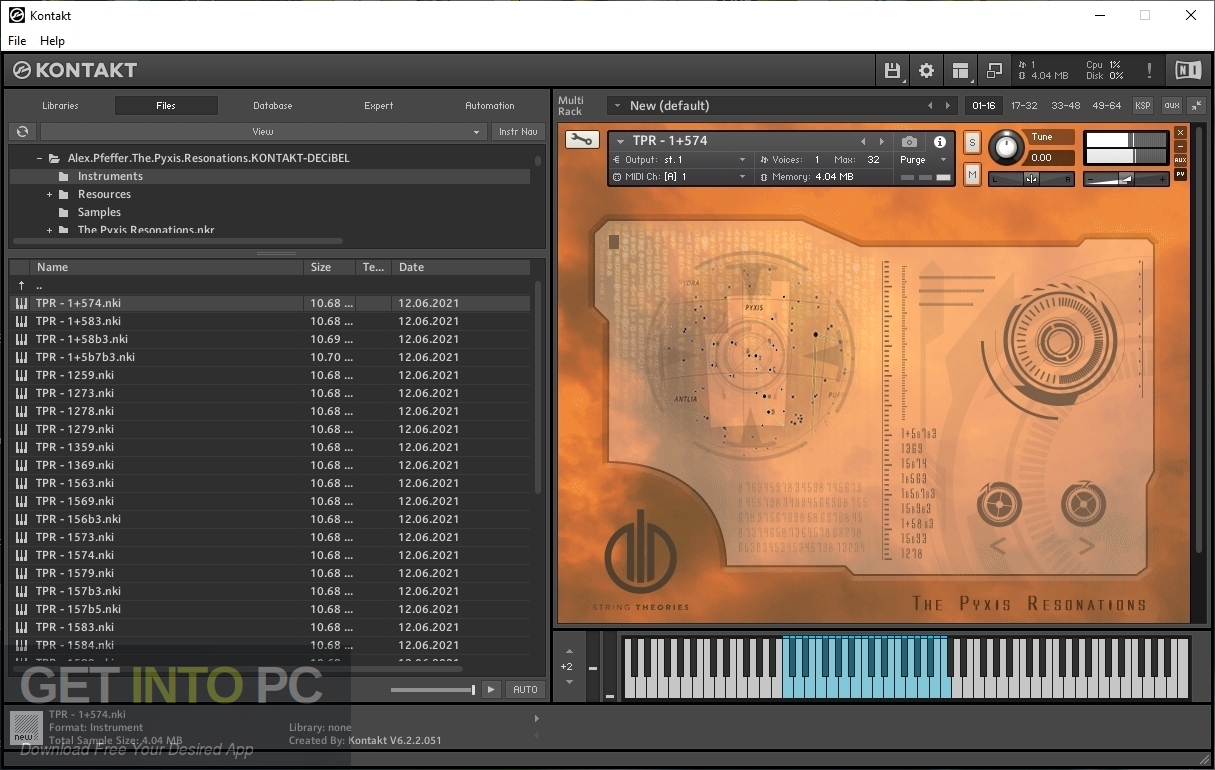
Task: Switch to the Automation tab
Action: point(490,105)
